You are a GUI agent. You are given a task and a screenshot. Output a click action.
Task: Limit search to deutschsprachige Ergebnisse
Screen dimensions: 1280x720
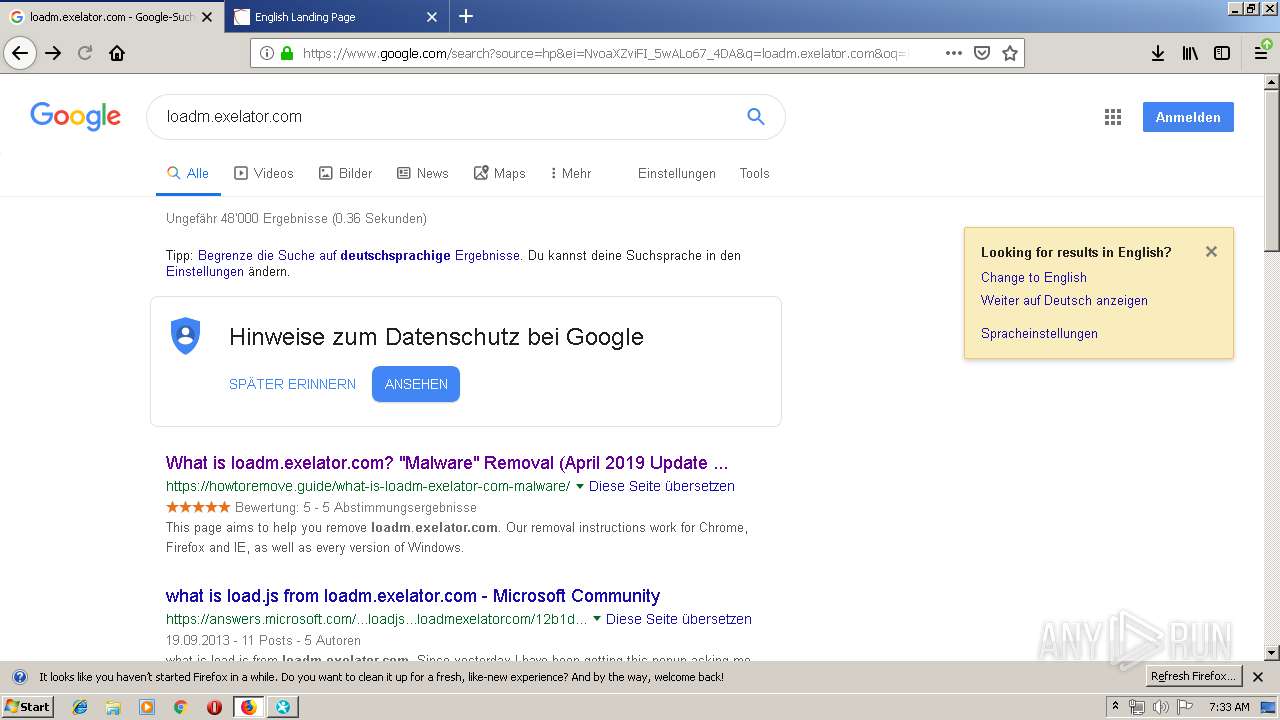point(359,256)
